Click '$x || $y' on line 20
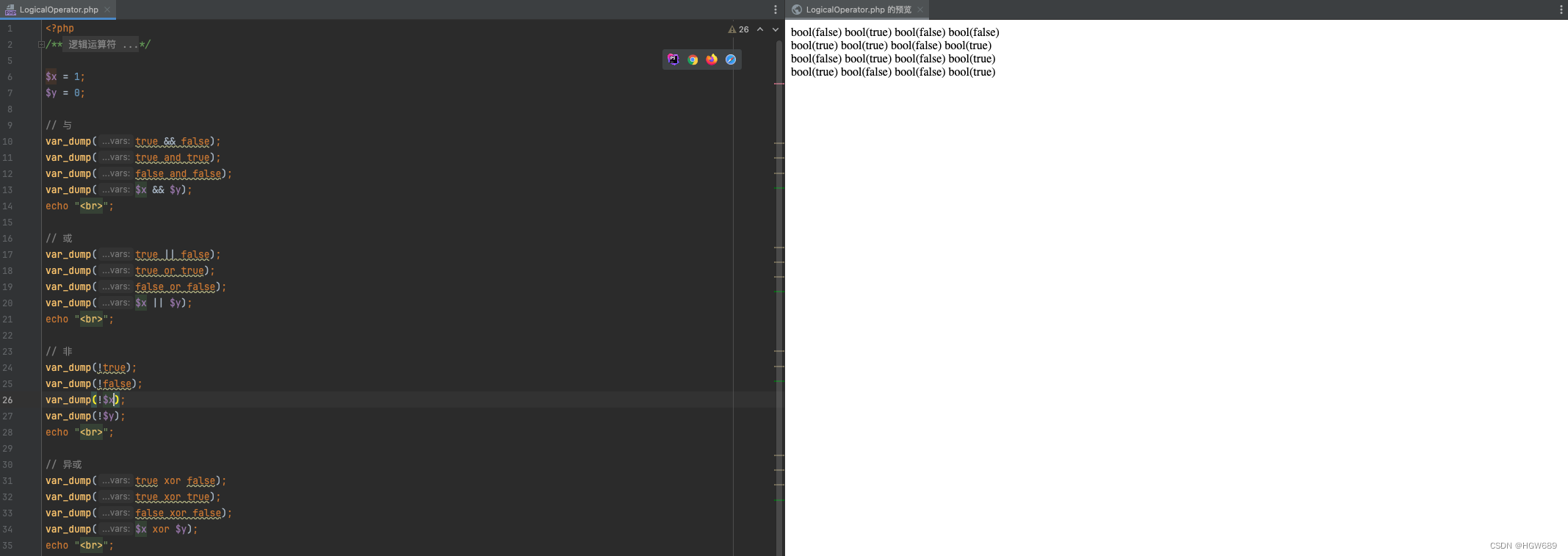 click(x=158, y=303)
